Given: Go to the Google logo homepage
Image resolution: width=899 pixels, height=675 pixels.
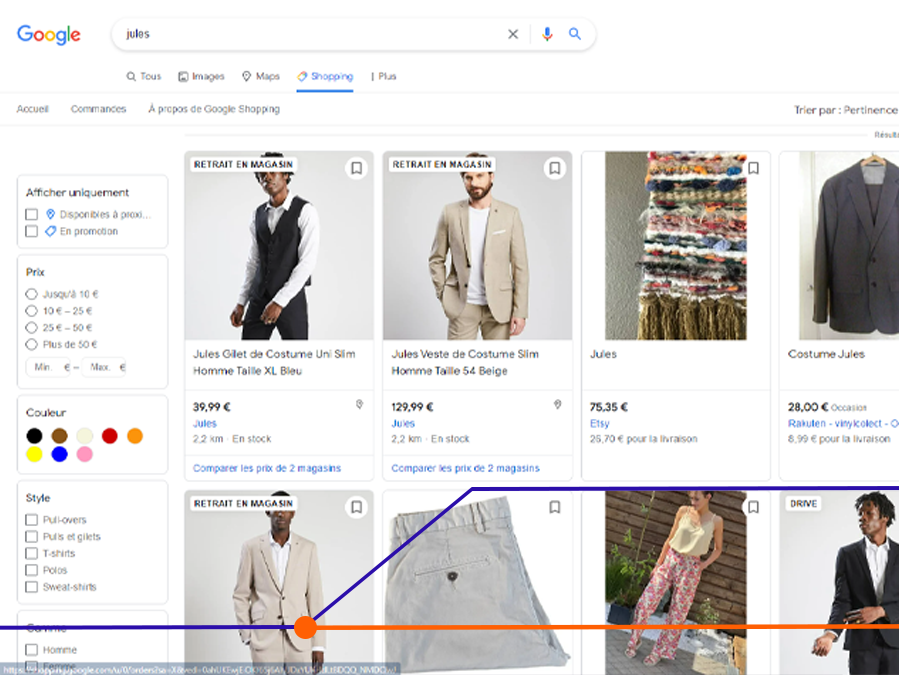Looking at the screenshot, I should (49, 35).
